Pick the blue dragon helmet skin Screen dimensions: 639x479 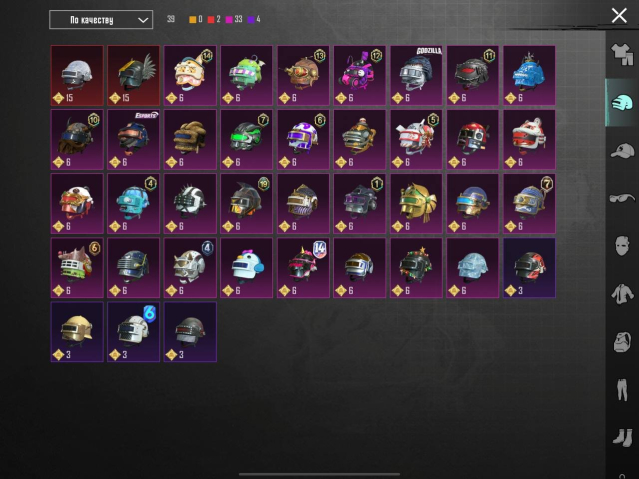[529, 75]
